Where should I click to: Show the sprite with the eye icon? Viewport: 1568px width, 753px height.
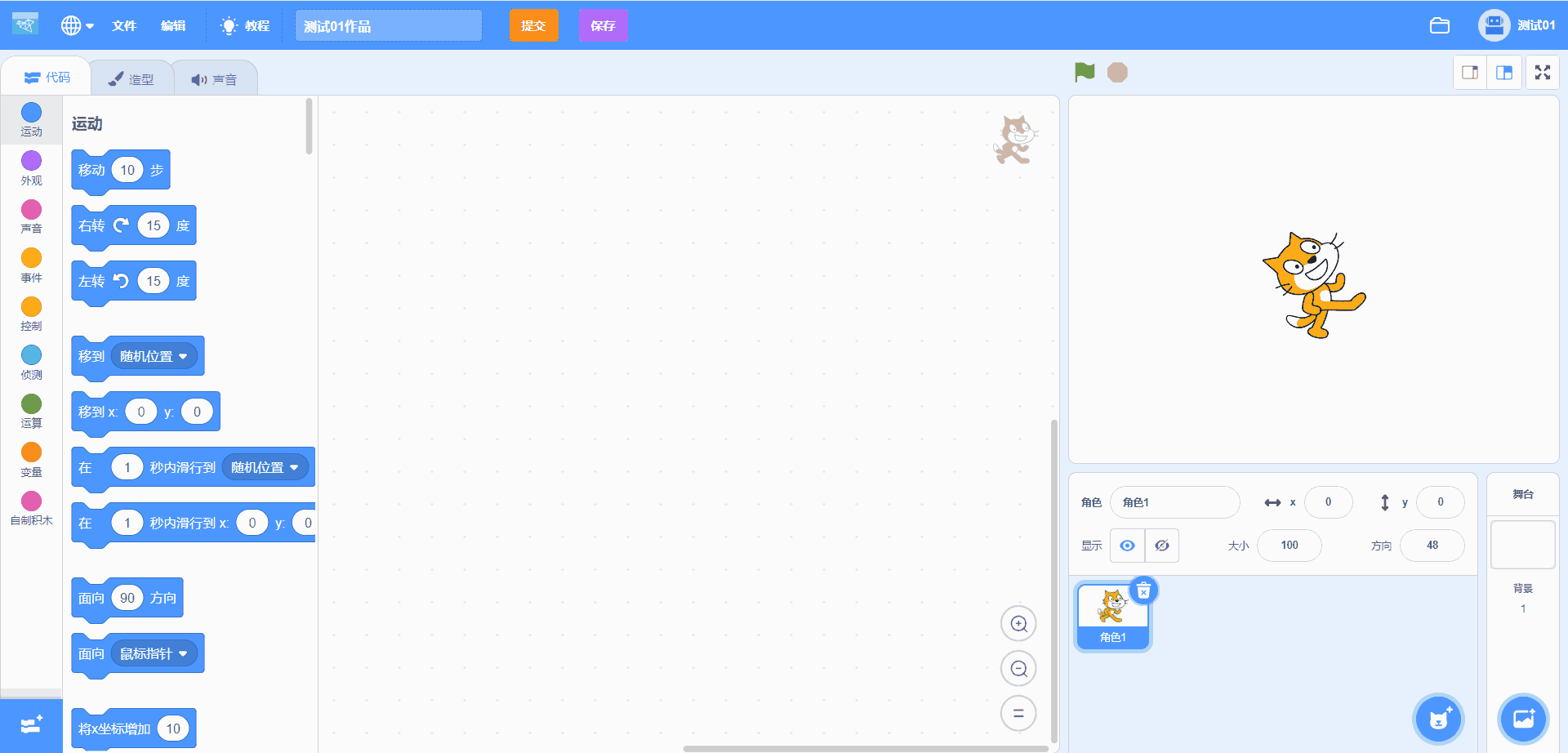[x=1127, y=546]
